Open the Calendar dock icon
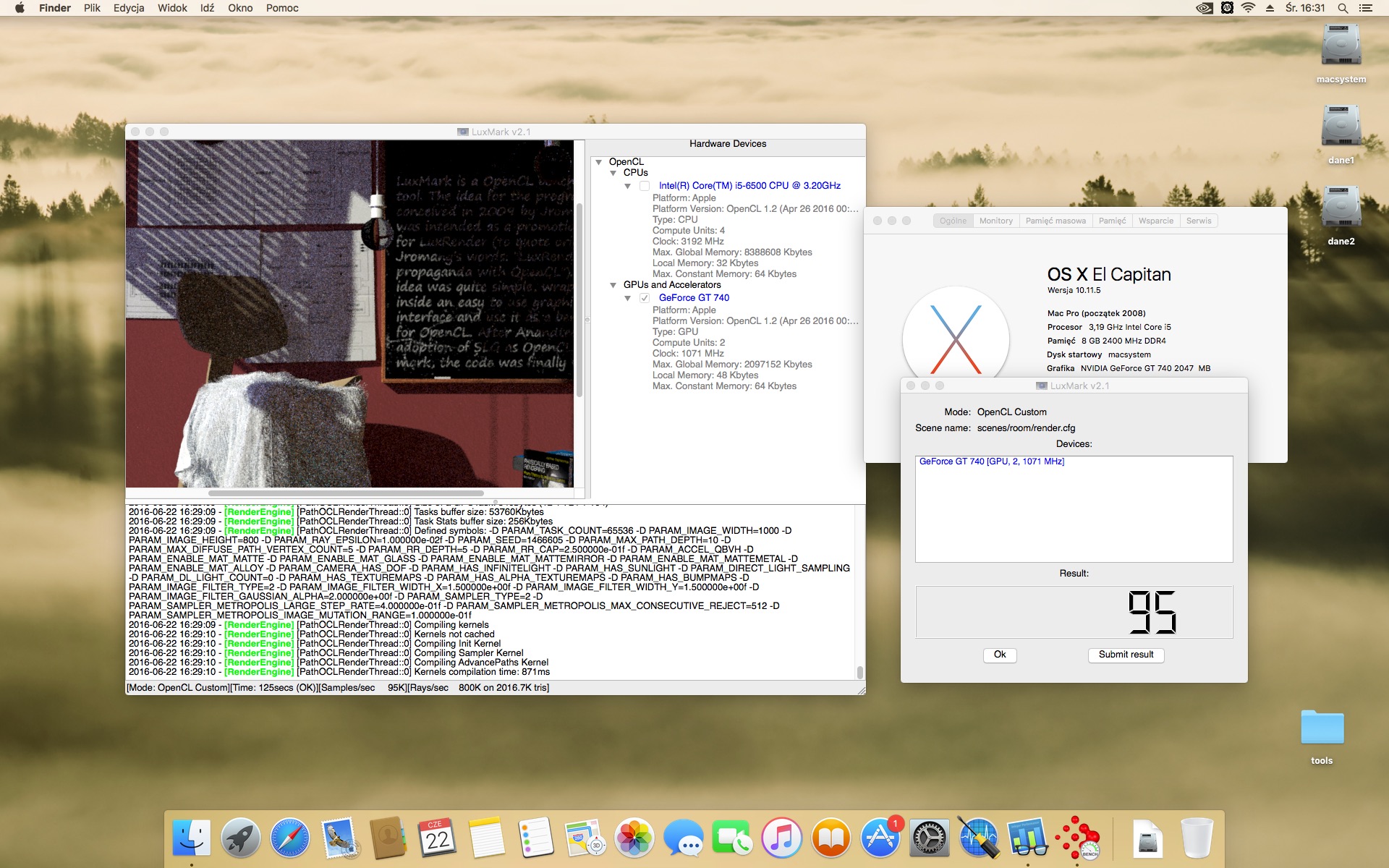Image resolution: width=1389 pixels, height=868 pixels. (x=437, y=838)
